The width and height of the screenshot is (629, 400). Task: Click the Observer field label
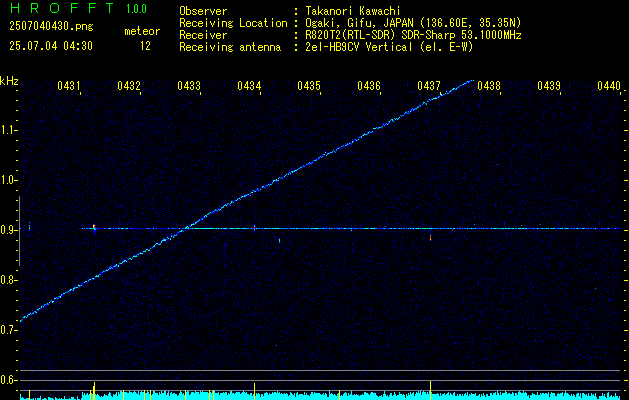[x=203, y=11]
